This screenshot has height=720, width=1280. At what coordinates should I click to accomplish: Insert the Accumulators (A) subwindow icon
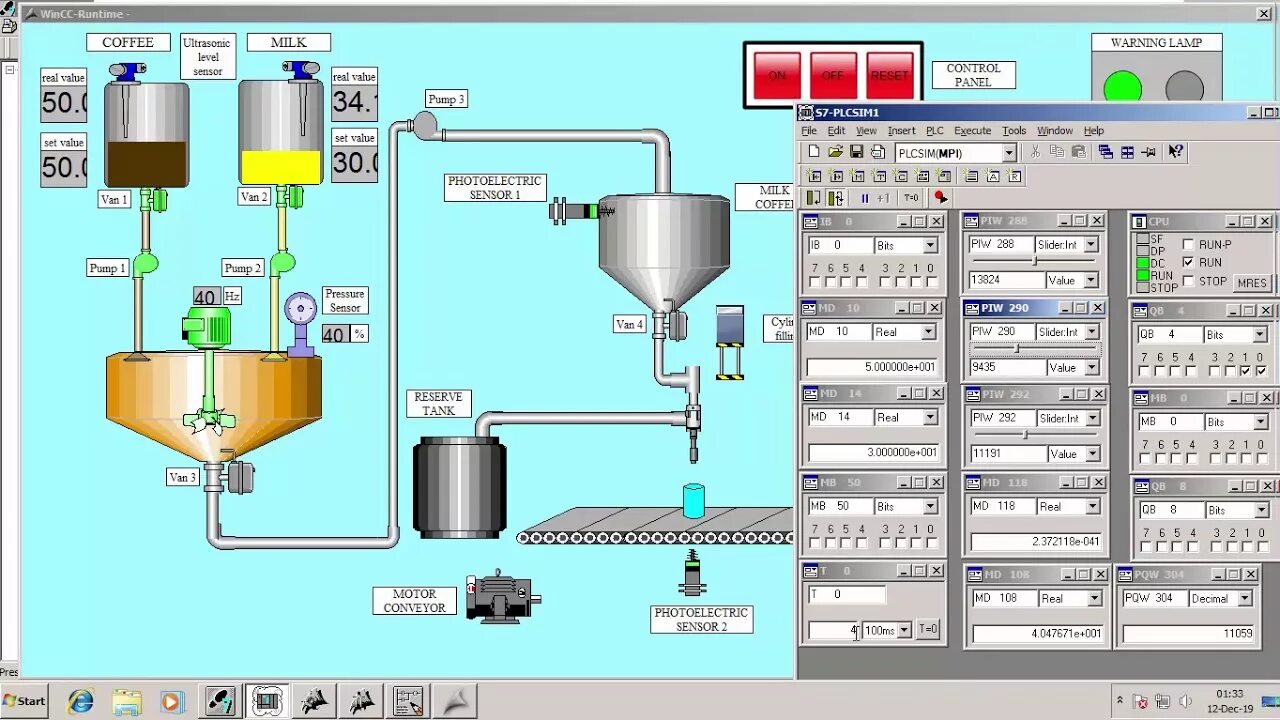[x=993, y=176]
